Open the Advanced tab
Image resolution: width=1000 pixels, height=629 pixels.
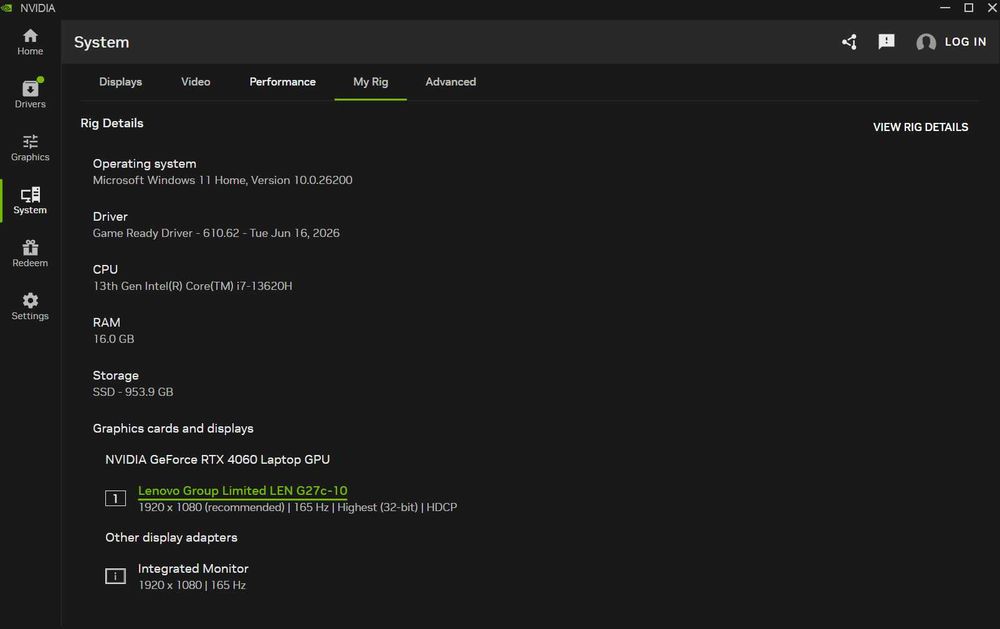(450, 82)
